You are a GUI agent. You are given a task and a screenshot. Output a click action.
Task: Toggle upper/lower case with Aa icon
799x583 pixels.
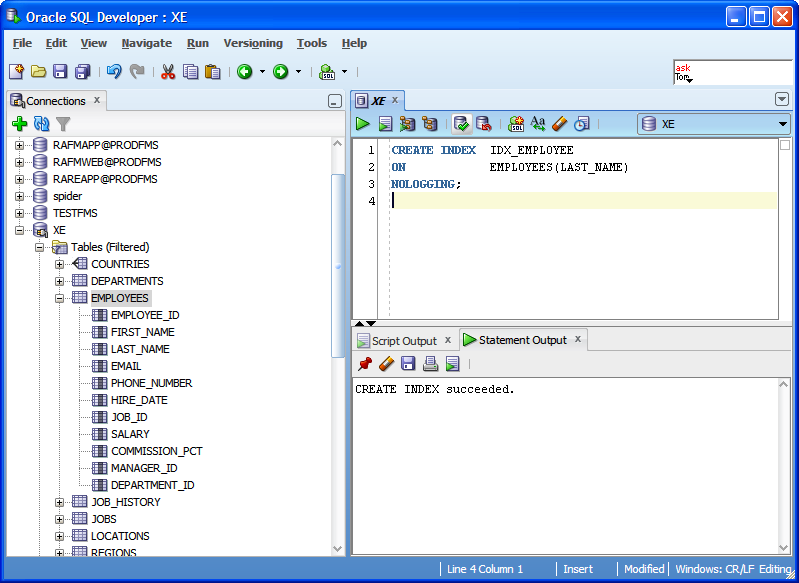(x=538, y=124)
